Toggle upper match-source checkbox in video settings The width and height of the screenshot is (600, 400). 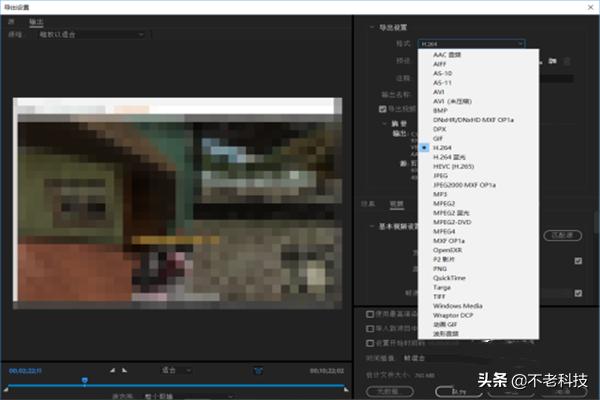[x=578, y=261]
